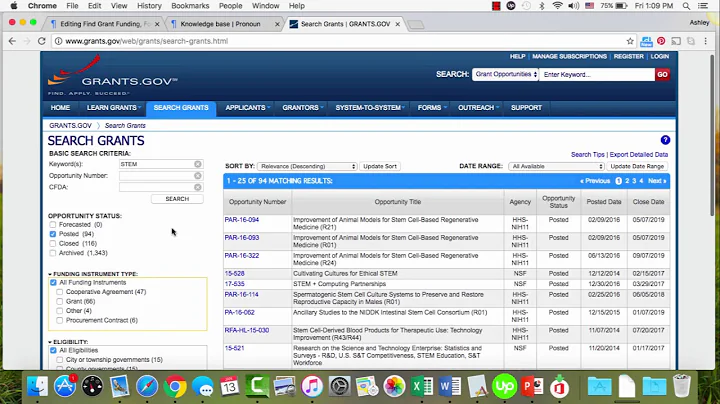720x404 pixels.
Task: Click the Grants.gov logo
Action: pyautogui.click(x=112, y=75)
